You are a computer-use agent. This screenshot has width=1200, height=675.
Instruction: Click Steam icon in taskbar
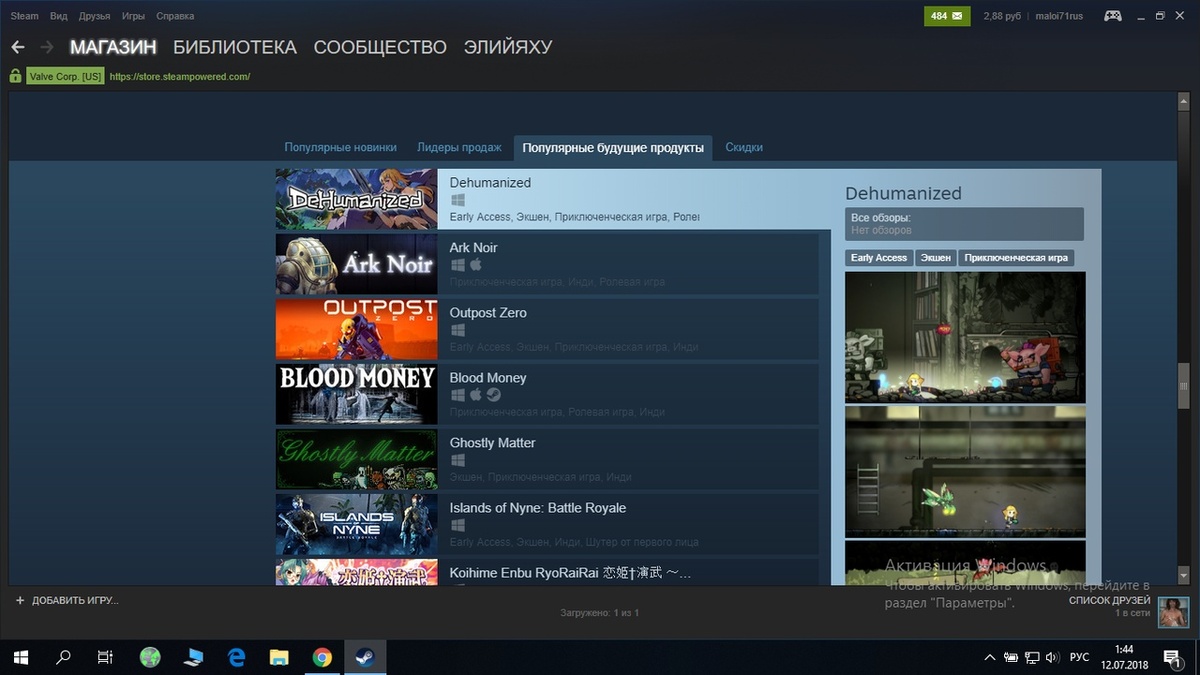[x=365, y=657]
